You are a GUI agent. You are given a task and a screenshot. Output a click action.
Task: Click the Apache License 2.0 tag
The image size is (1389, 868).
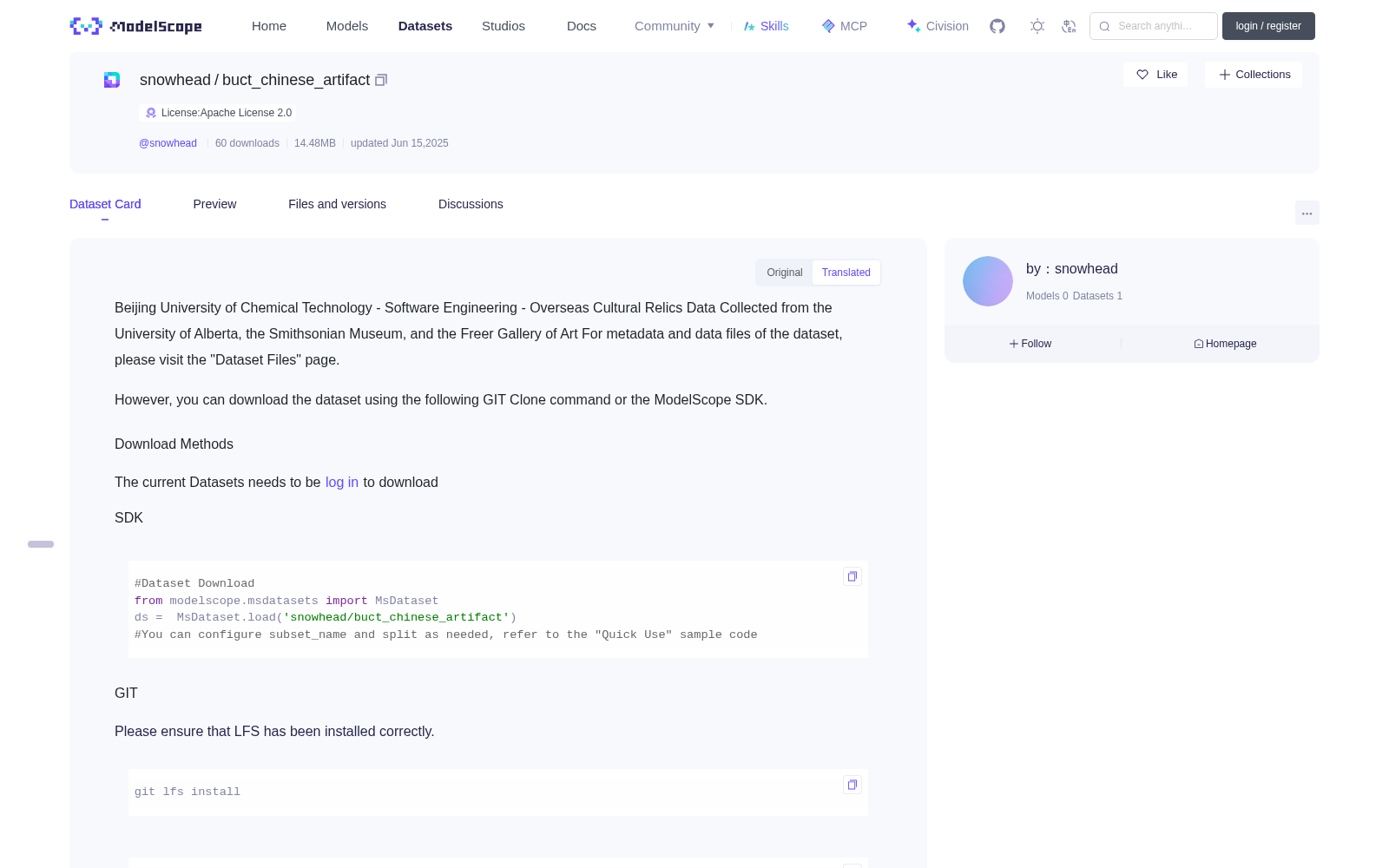point(218,113)
